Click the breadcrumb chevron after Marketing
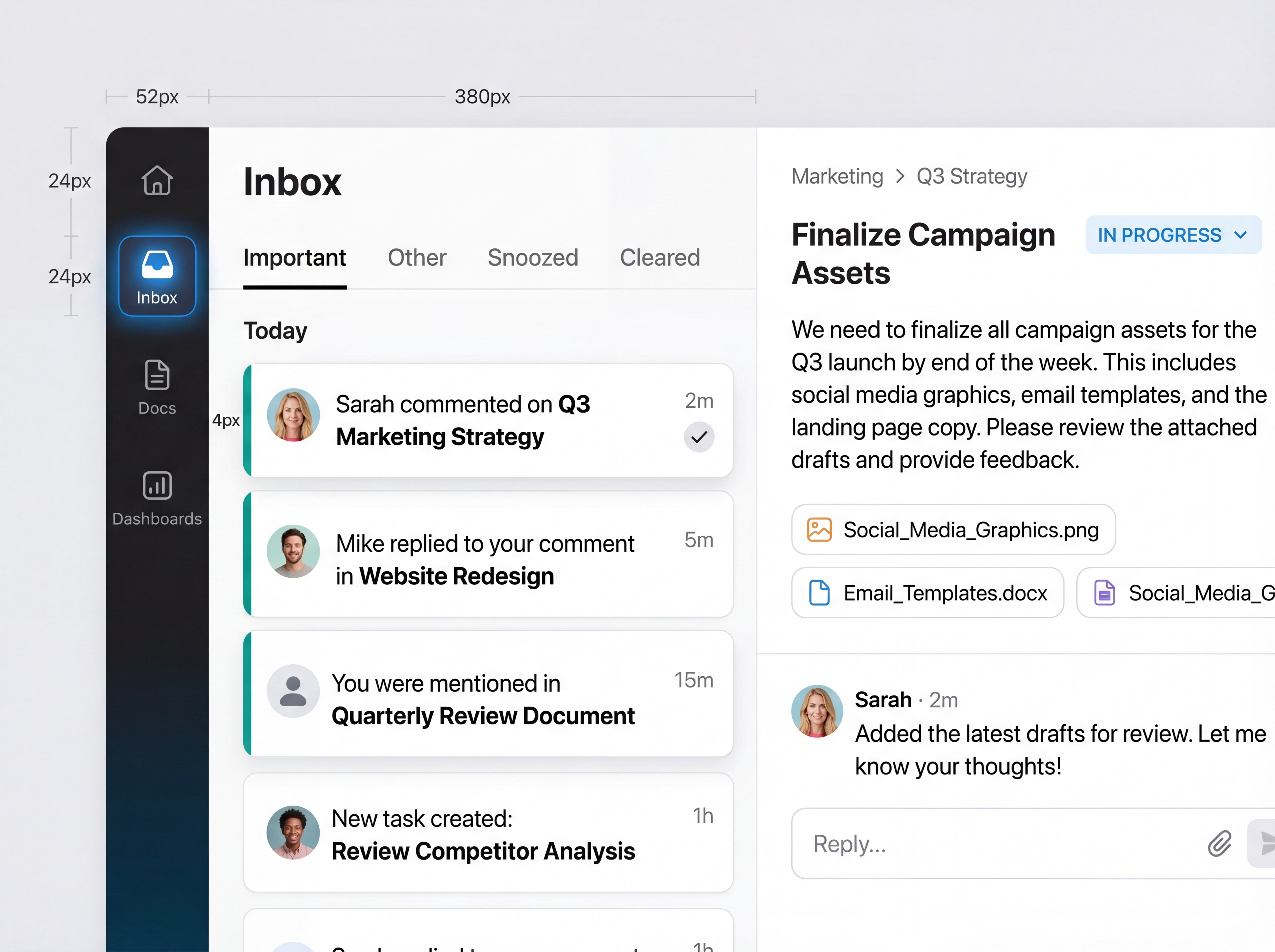This screenshot has width=1275, height=952. (900, 176)
